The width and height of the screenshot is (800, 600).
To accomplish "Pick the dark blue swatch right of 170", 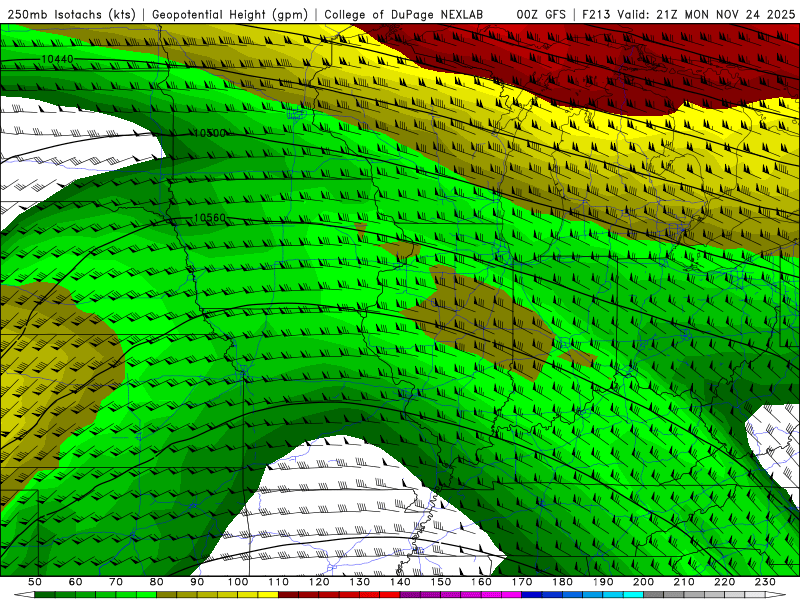I will pos(532,594).
